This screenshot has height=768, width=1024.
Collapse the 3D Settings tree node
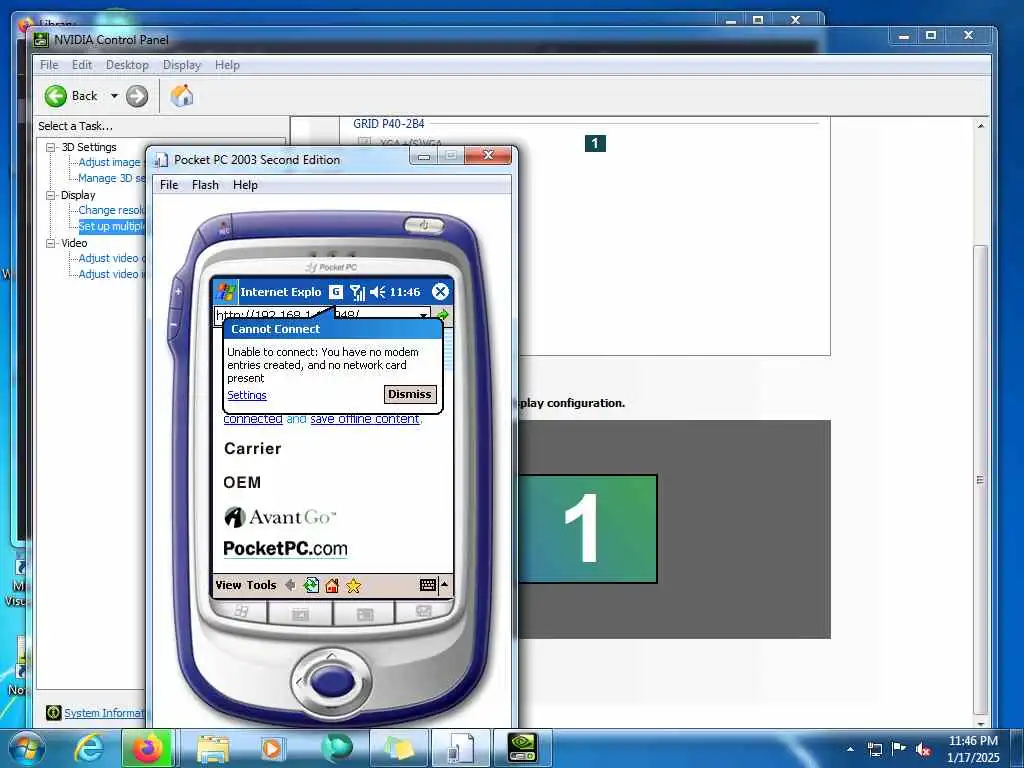pos(50,148)
